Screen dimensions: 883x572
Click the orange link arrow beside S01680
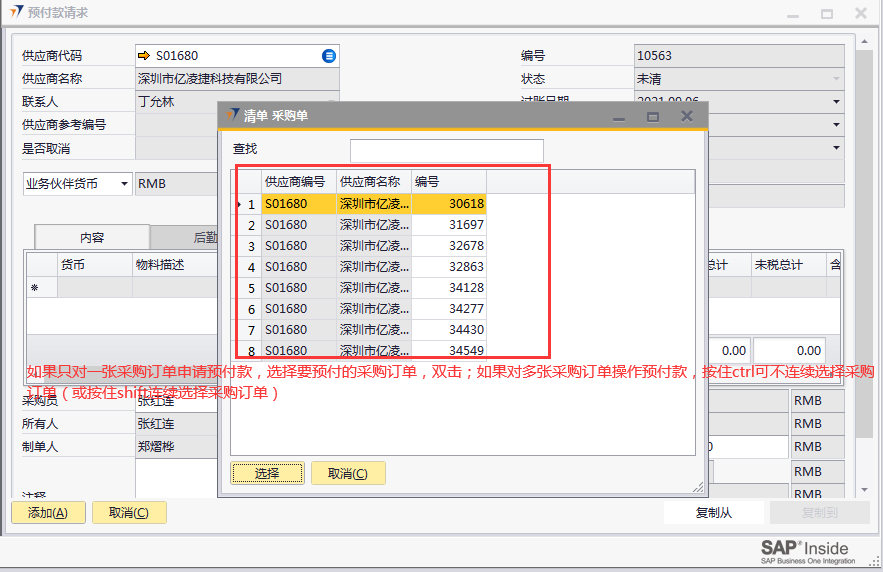coord(144,56)
